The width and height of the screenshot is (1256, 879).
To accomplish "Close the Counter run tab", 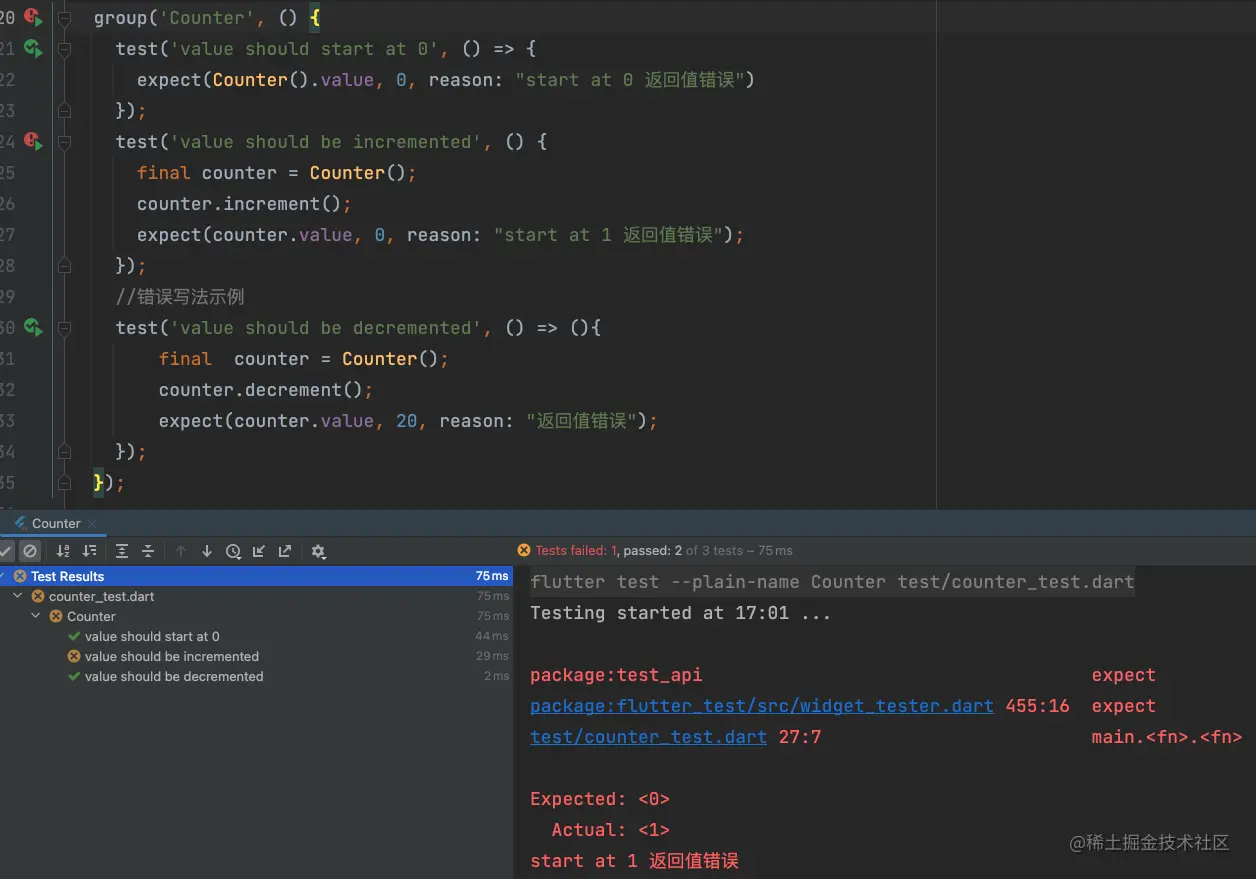I will (x=92, y=523).
